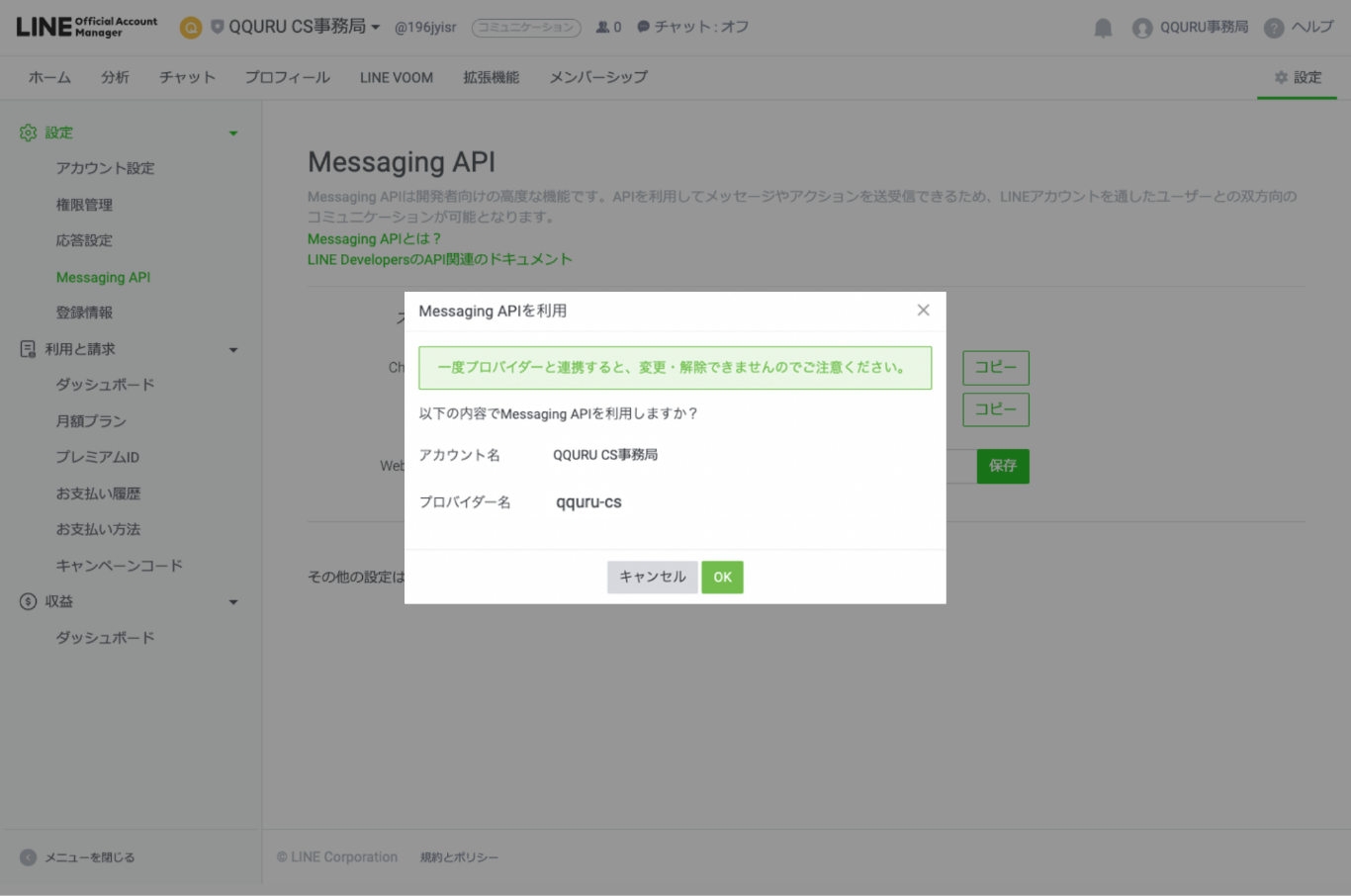Click the Help question mark icon
1351x896 pixels.
pyautogui.click(x=1274, y=28)
